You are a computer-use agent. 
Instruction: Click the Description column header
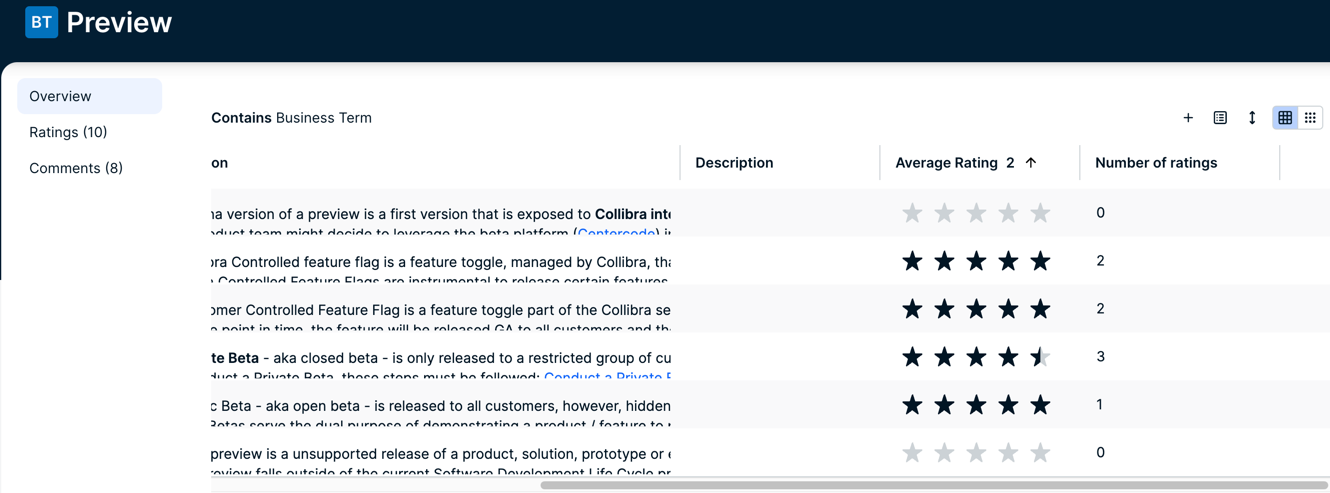coord(734,163)
